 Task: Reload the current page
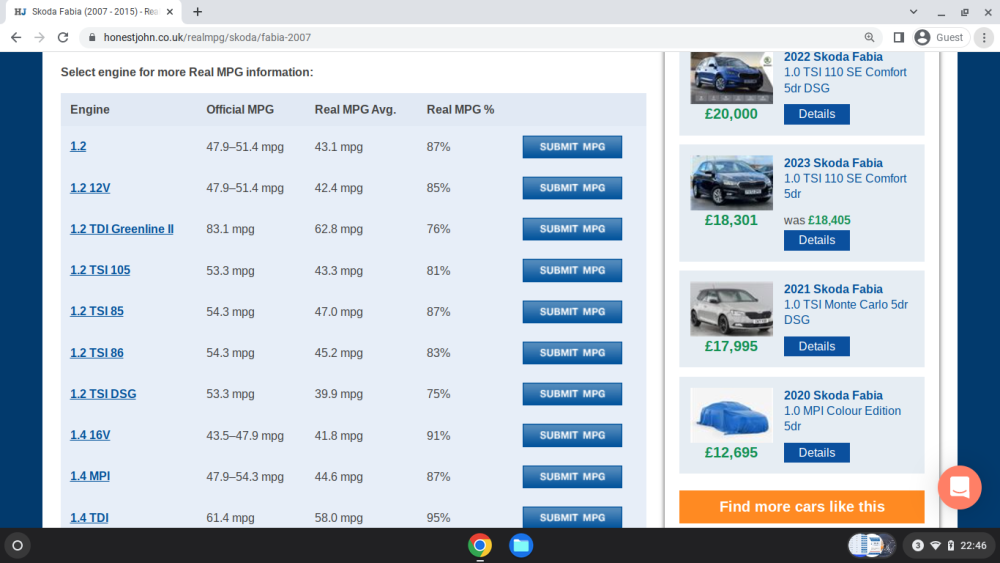[62, 38]
